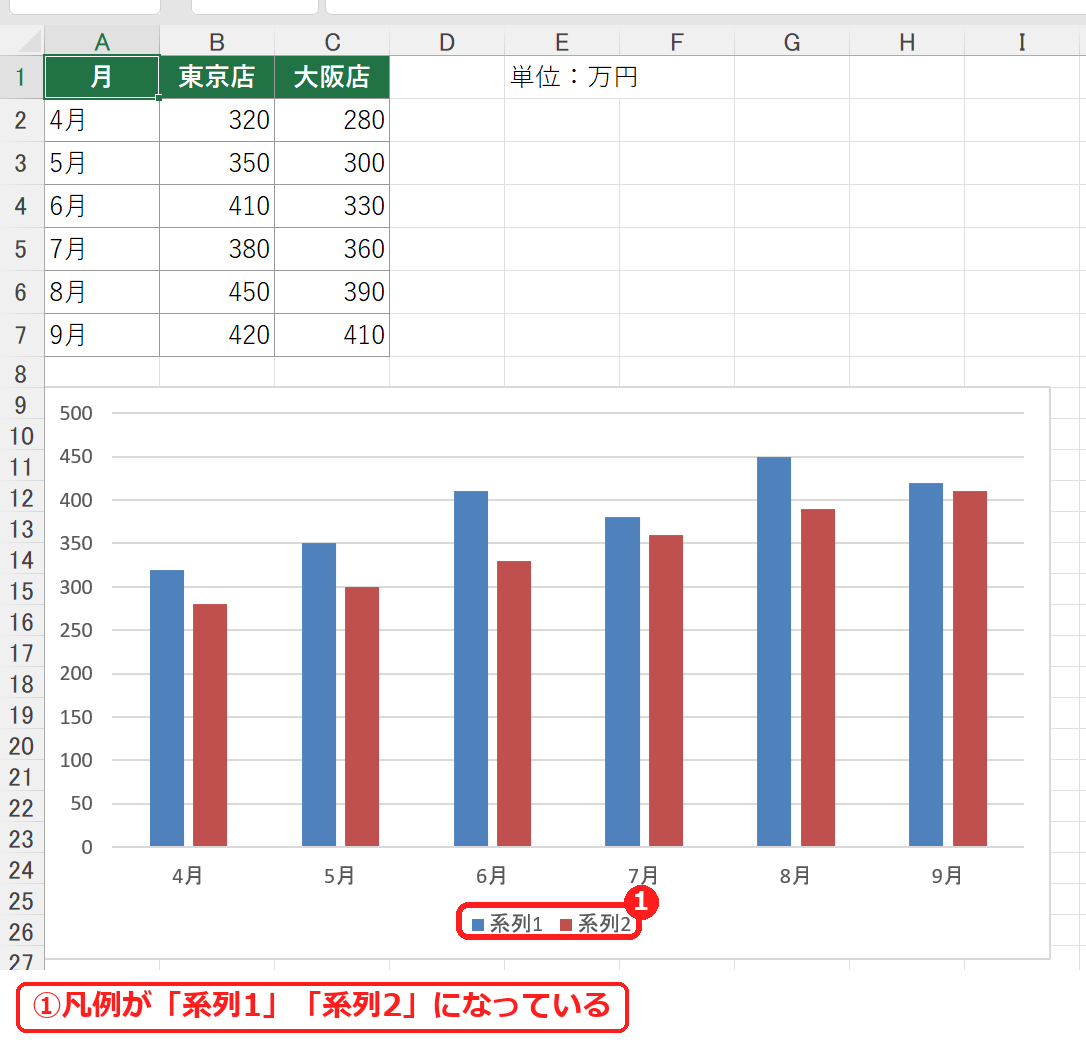
Task: Click header cell 大阪店
Action: point(332,77)
